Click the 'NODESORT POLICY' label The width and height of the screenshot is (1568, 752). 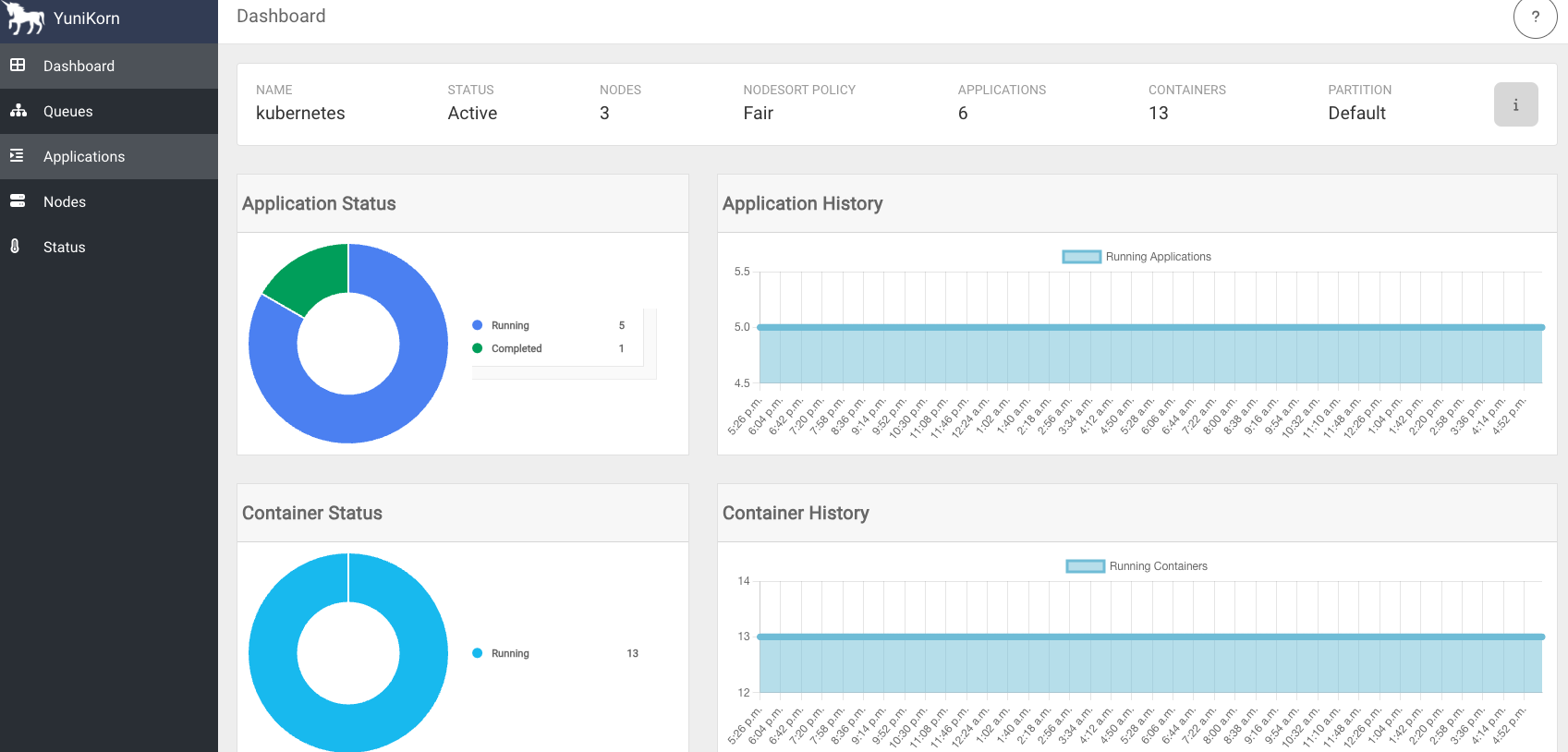(x=799, y=90)
